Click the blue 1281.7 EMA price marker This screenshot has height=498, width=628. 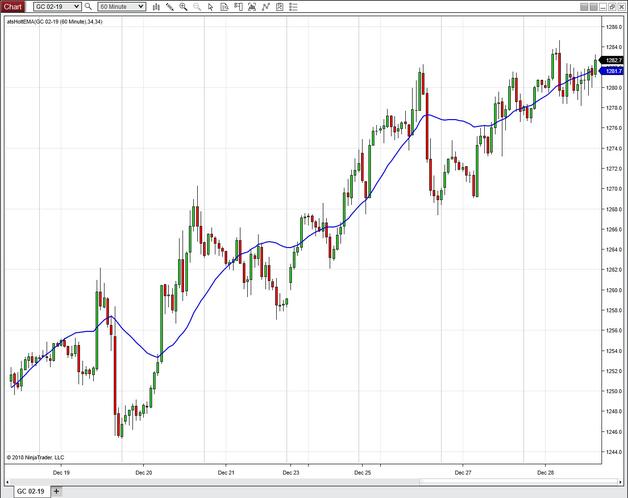click(x=614, y=71)
